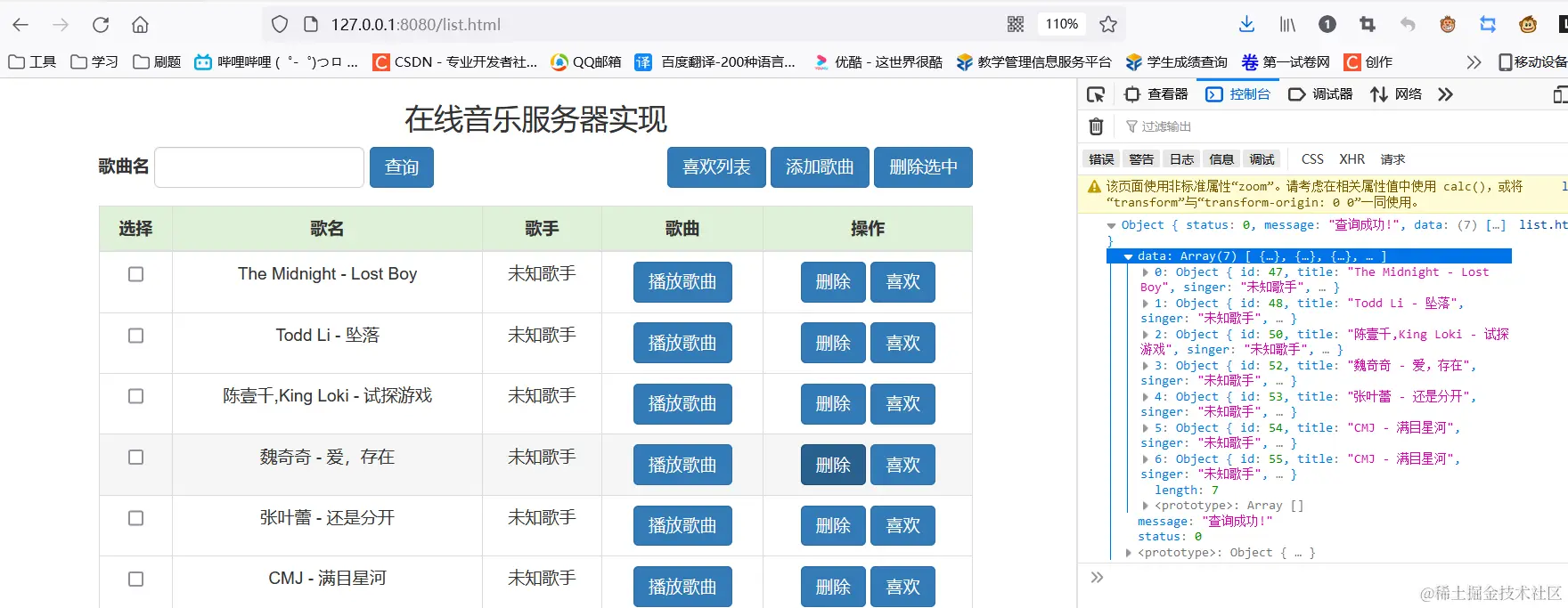The image size is (1568, 608).
Task: Open the 喜欢列表 favorites list
Action: tap(716, 167)
